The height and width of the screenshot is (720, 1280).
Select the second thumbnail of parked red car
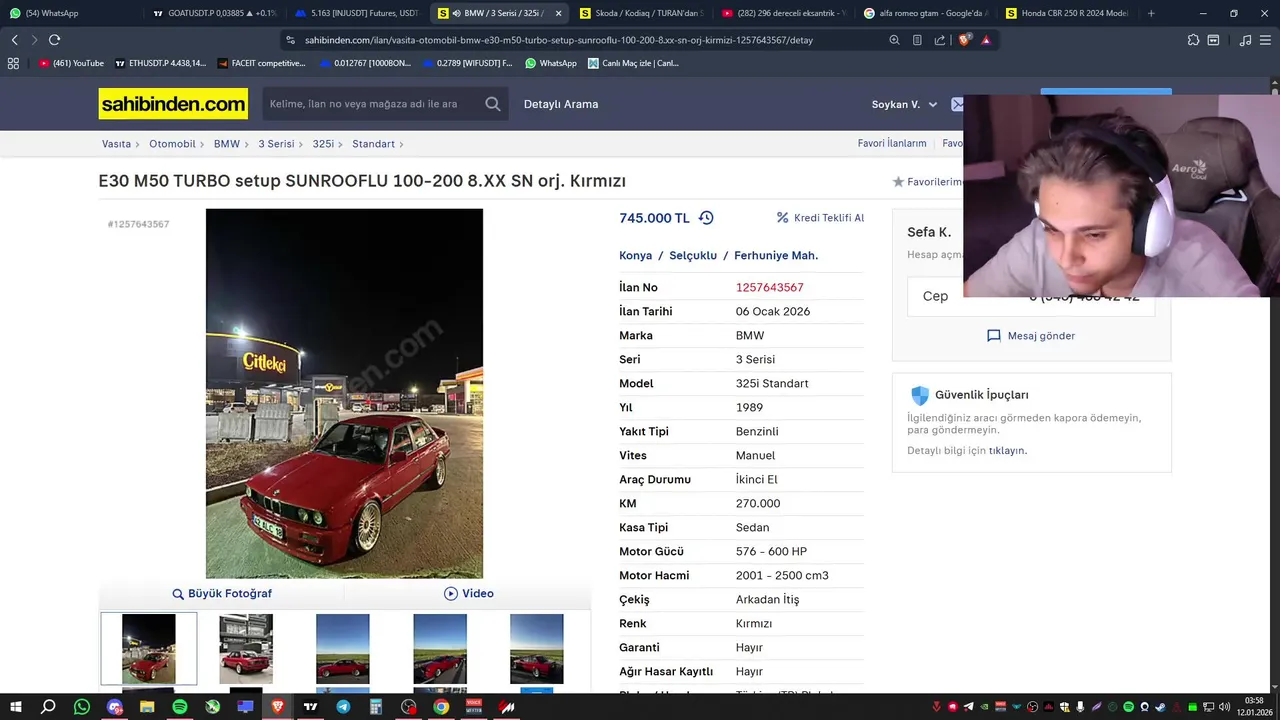tap(246, 648)
